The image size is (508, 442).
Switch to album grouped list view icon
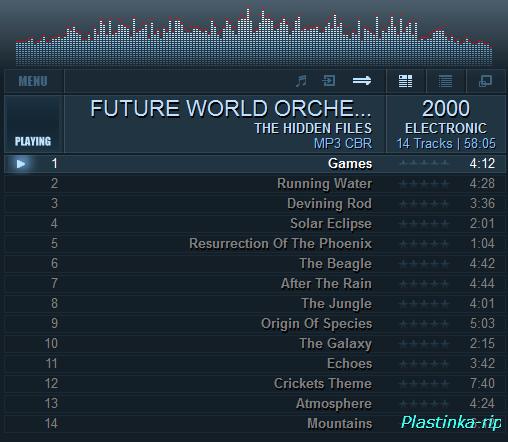(x=405, y=81)
